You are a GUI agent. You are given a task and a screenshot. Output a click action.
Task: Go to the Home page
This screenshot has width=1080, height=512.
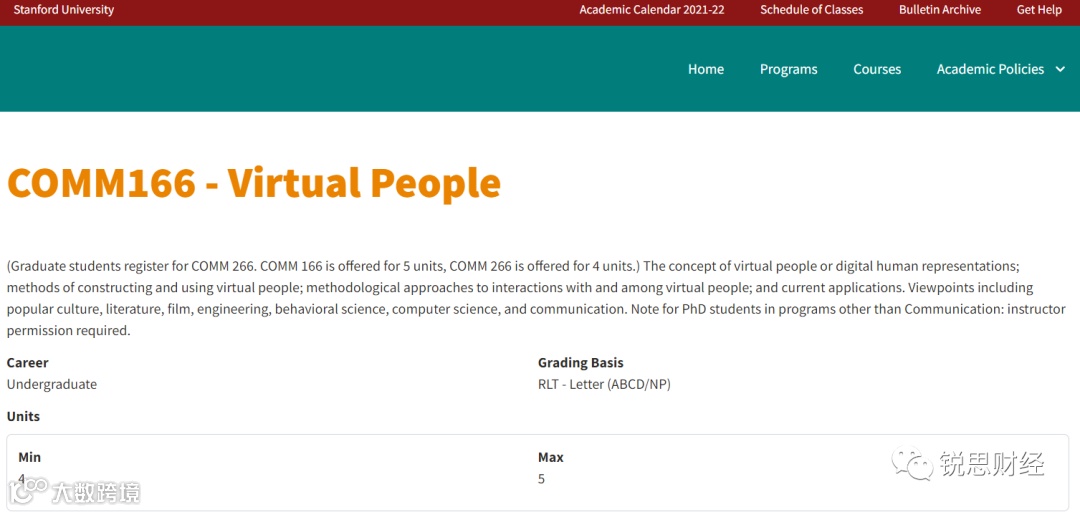tap(706, 69)
